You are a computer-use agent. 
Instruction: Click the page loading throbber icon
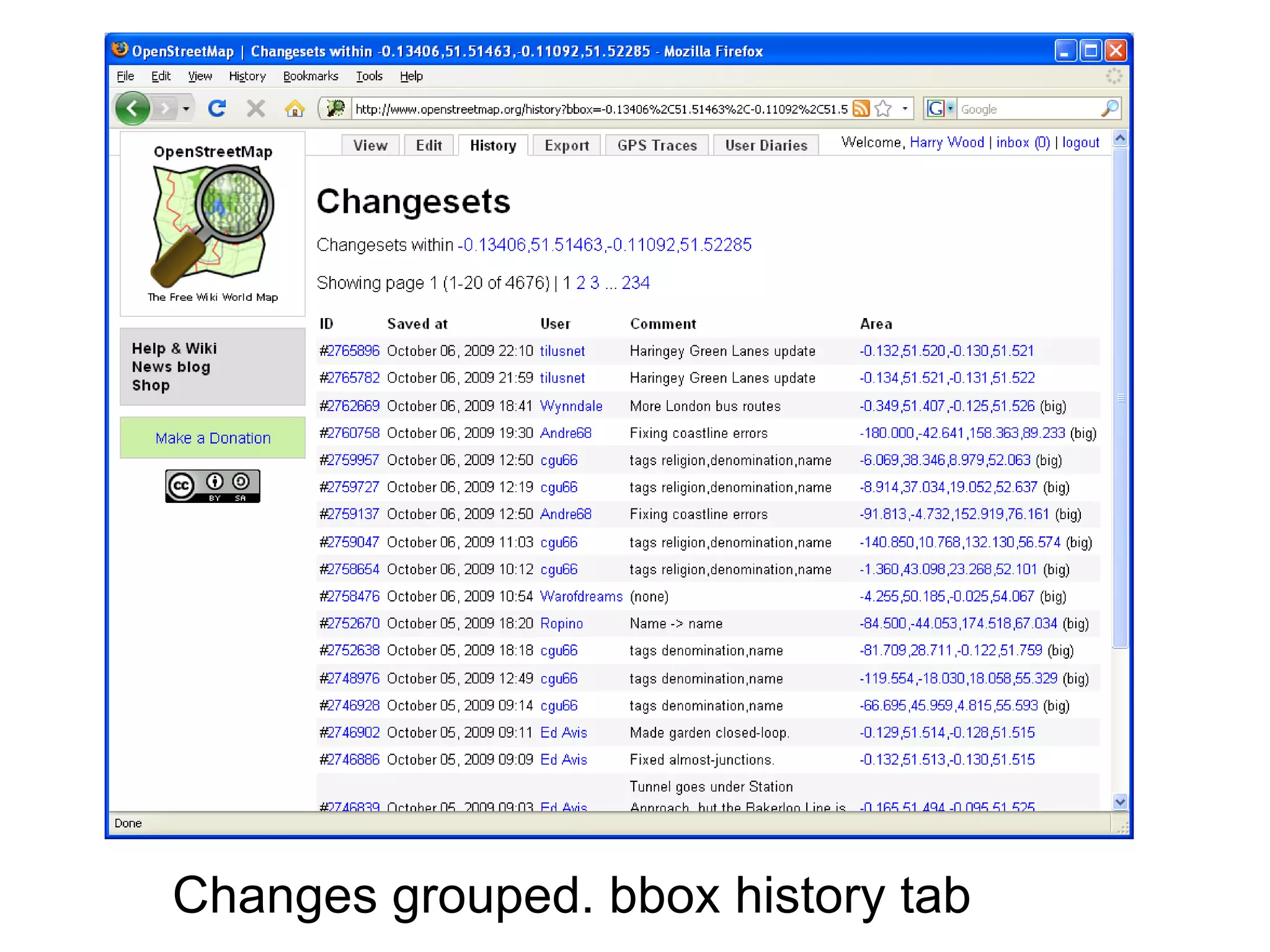point(1114,76)
